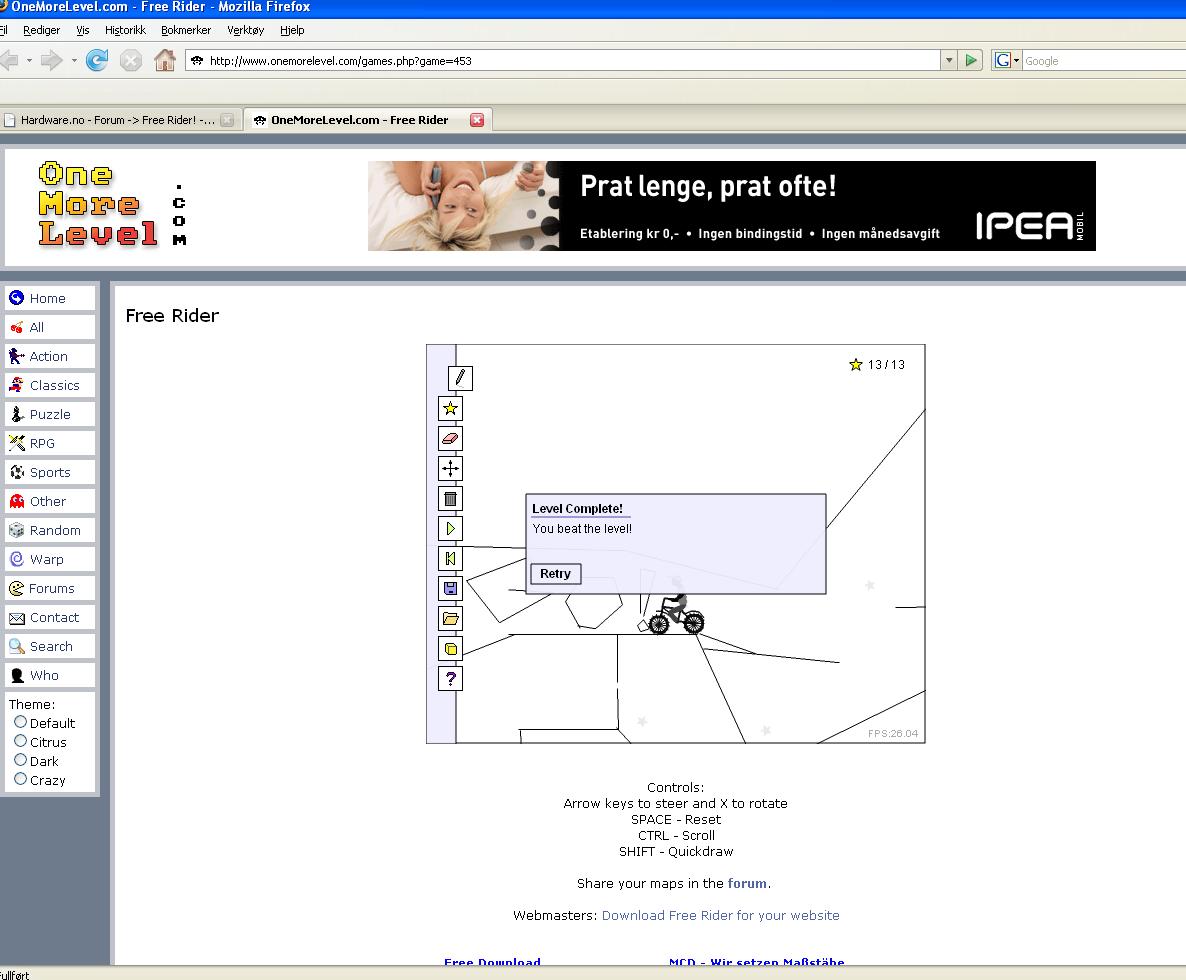The width and height of the screenshot is (1186, 980).
Task: Select the Dark theme radio button
Action: point(20,760)
